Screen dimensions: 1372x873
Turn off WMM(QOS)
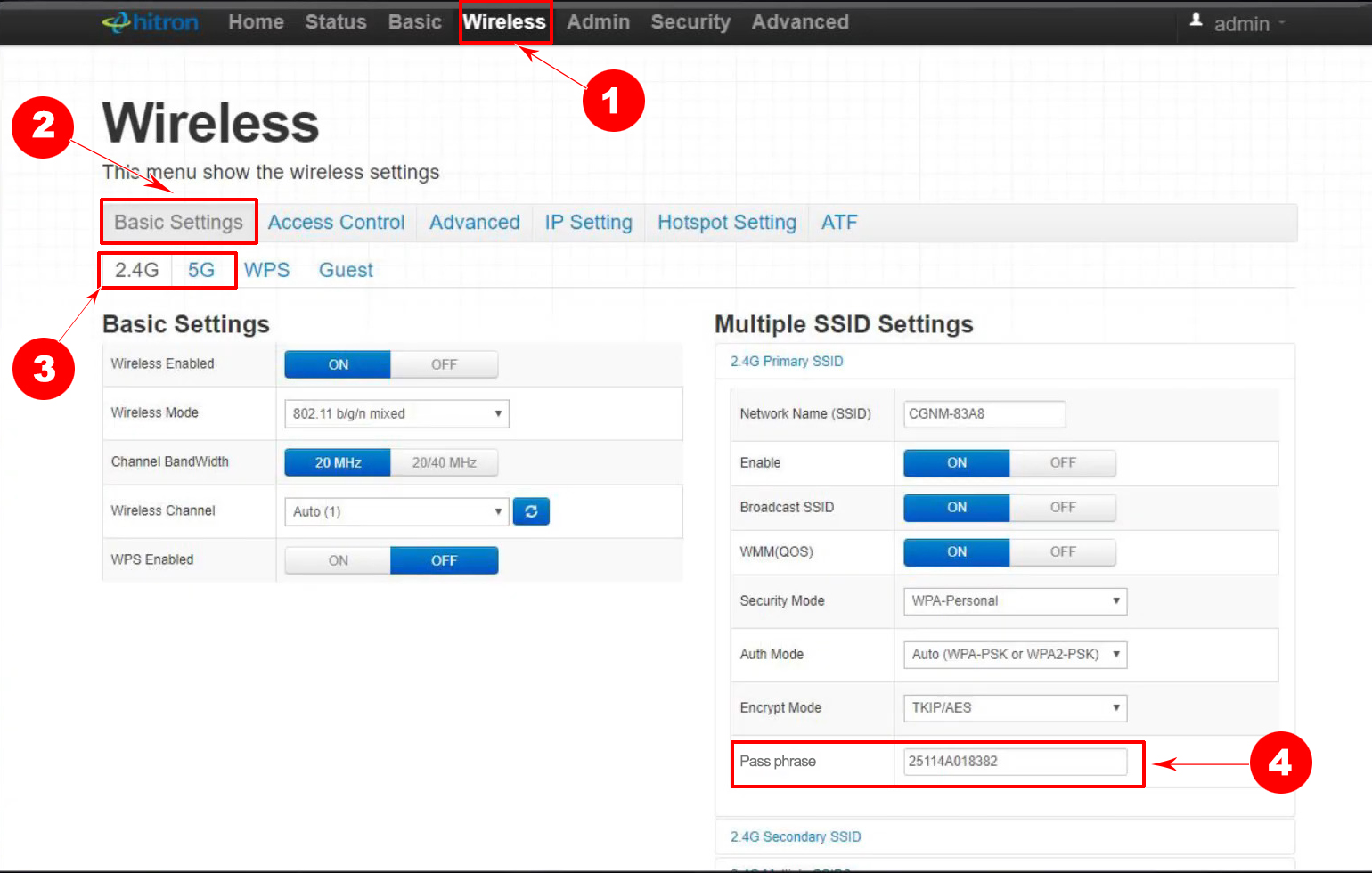pos(1063,551)
